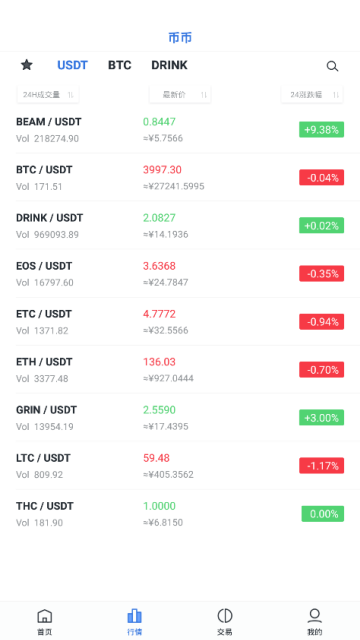Open the LTC / USDT pair
This screenshot has height=640, width=360.
pyautogui.click(x=180, y=466)
